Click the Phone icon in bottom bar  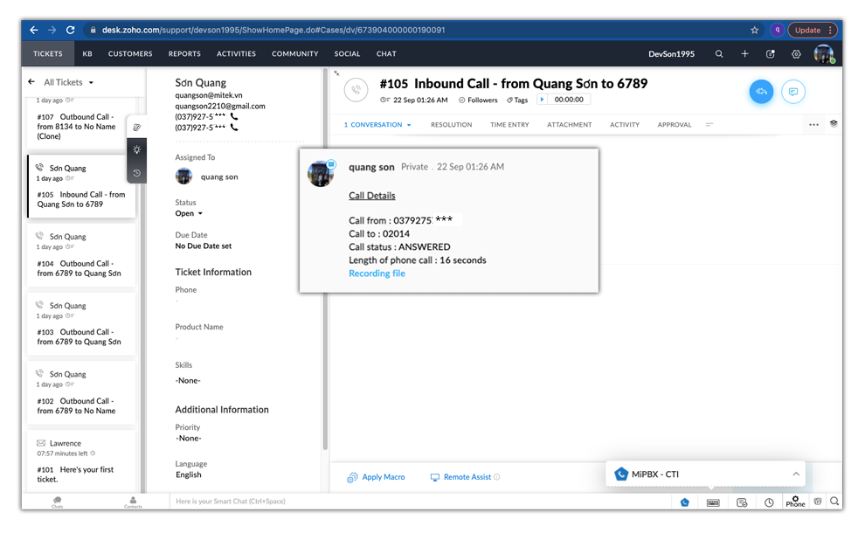coord(795,501)
